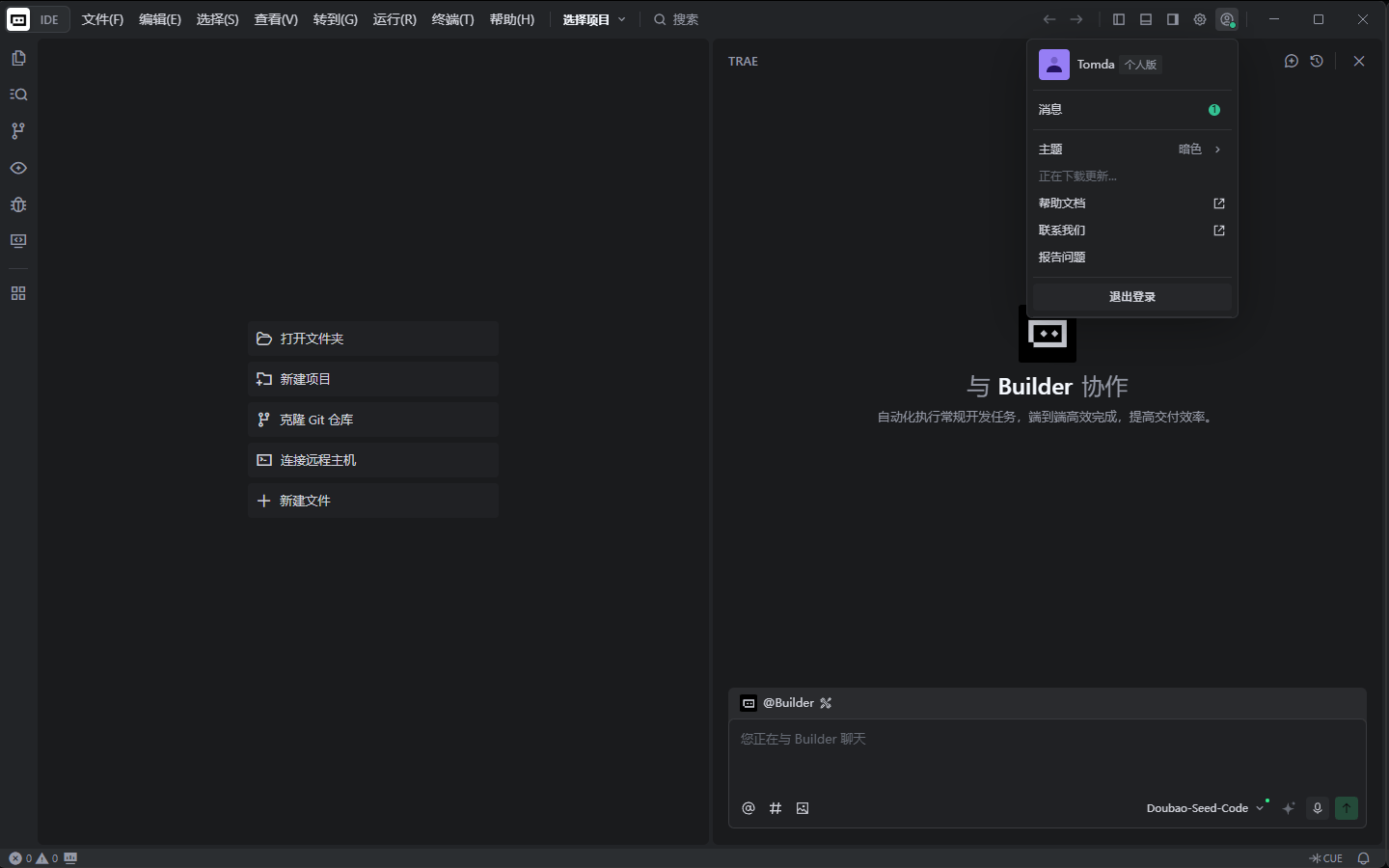Image resolution: width=1389 pixels, height=868 pixels.
Task: Open the 帮助(H) menu
Action: click(x=512, y=19)
